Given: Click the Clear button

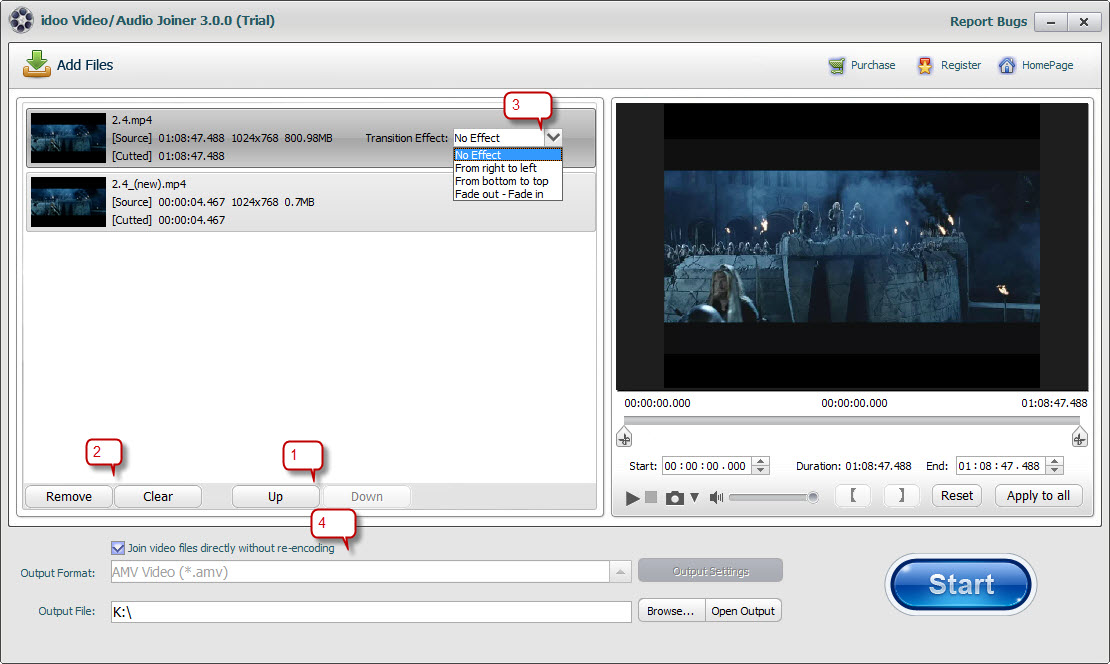Looking at the screenshot, I should tap(158, 497).
